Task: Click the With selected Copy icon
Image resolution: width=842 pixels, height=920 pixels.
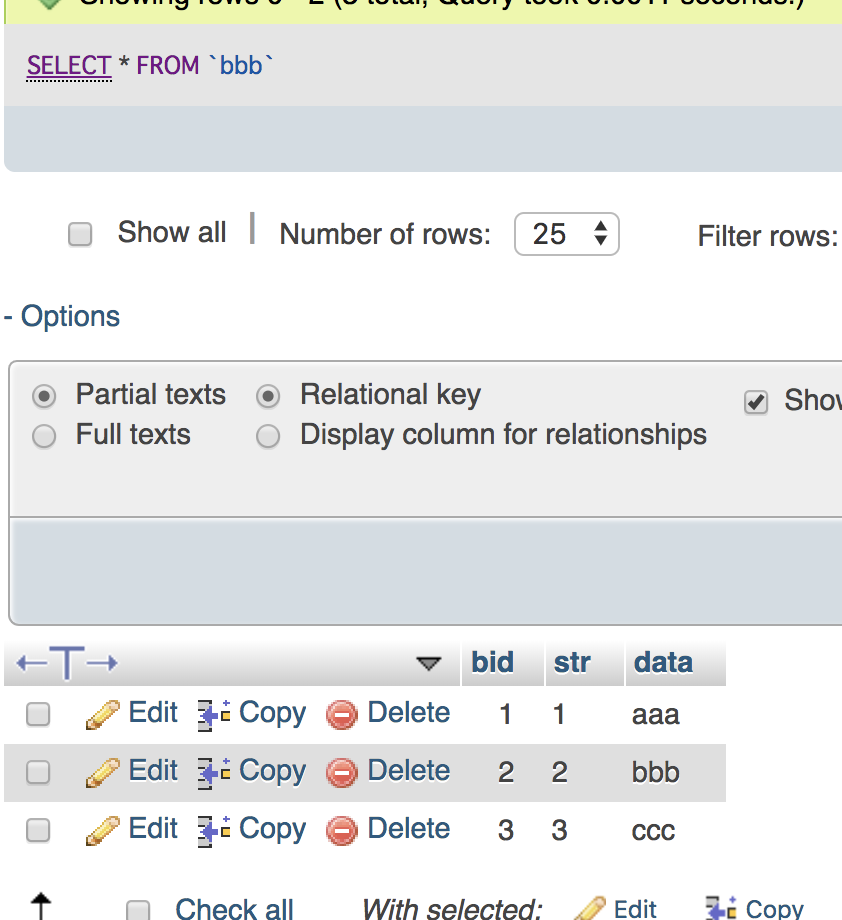Action: point(721,908)
